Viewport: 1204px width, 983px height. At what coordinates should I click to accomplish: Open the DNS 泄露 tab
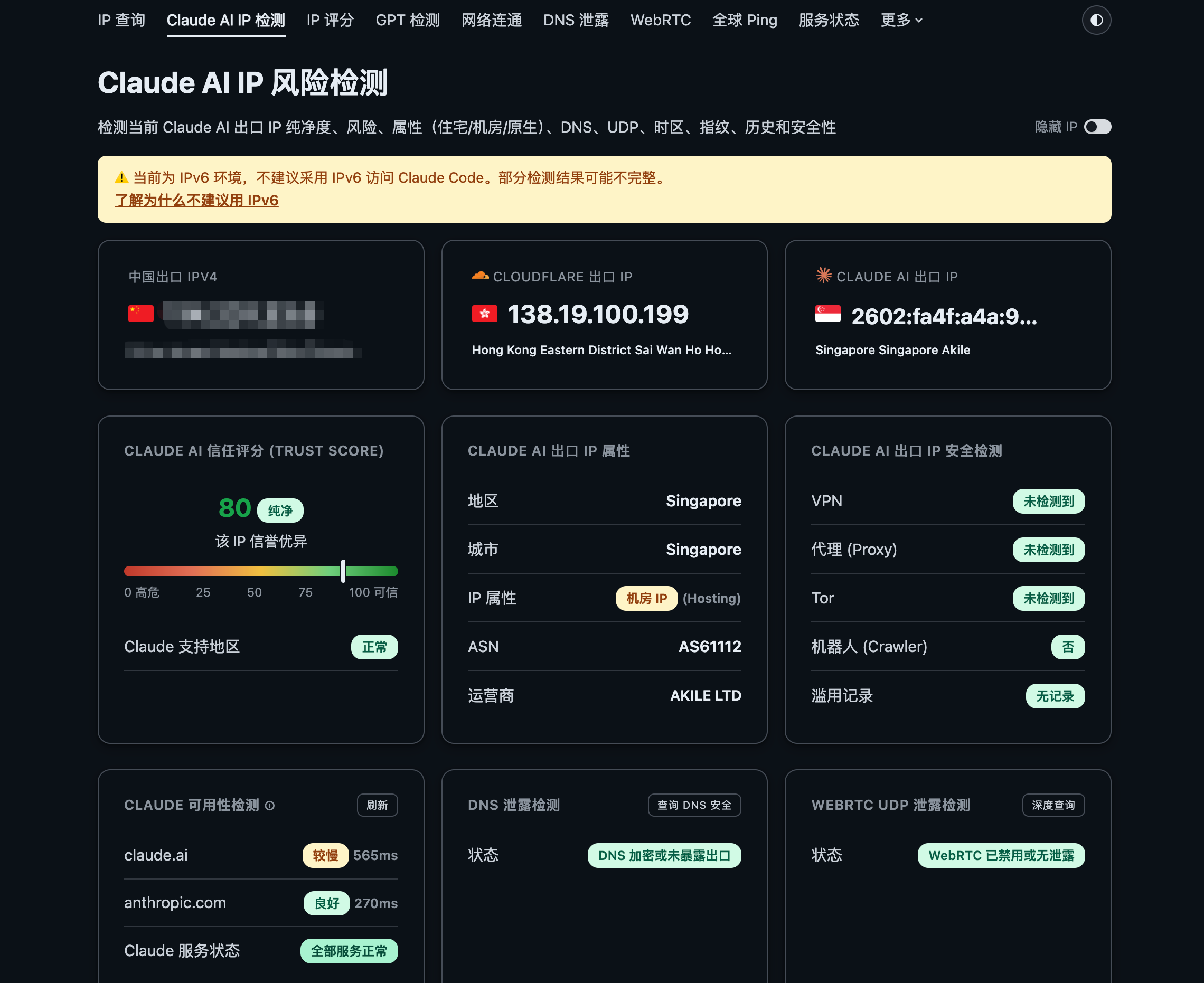(576, 21)
